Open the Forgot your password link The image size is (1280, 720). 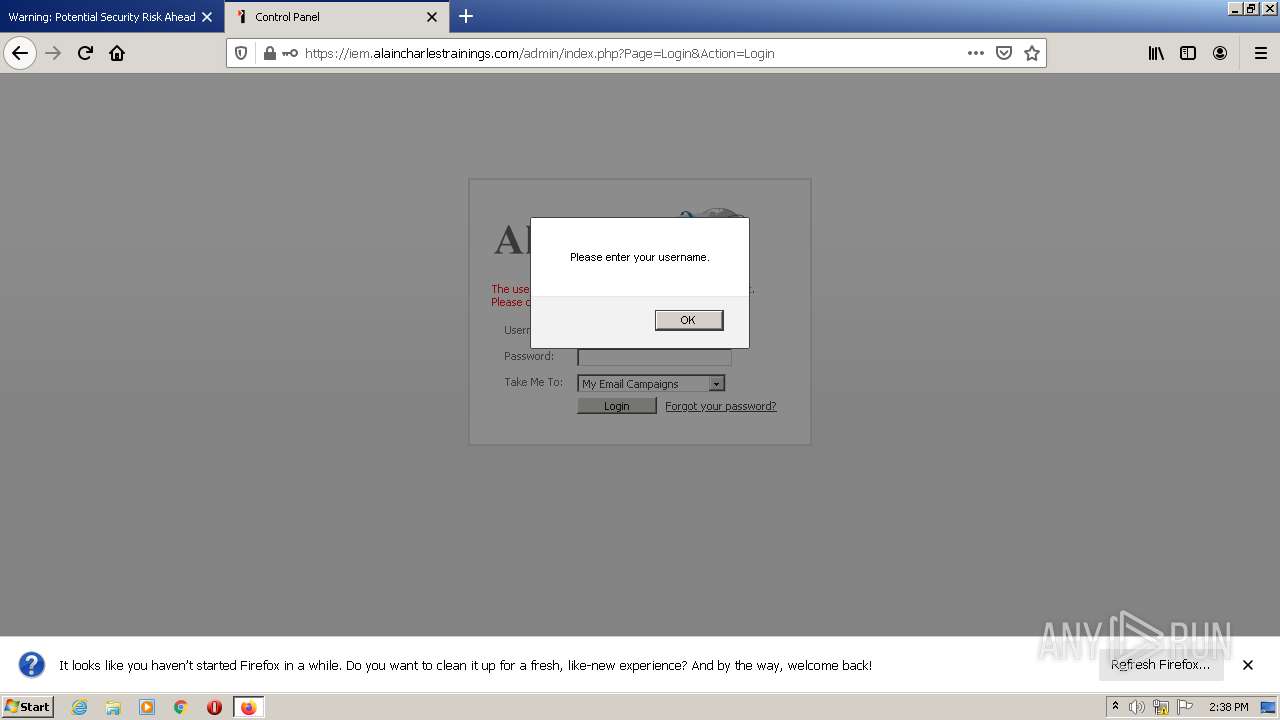pos(721,406)
